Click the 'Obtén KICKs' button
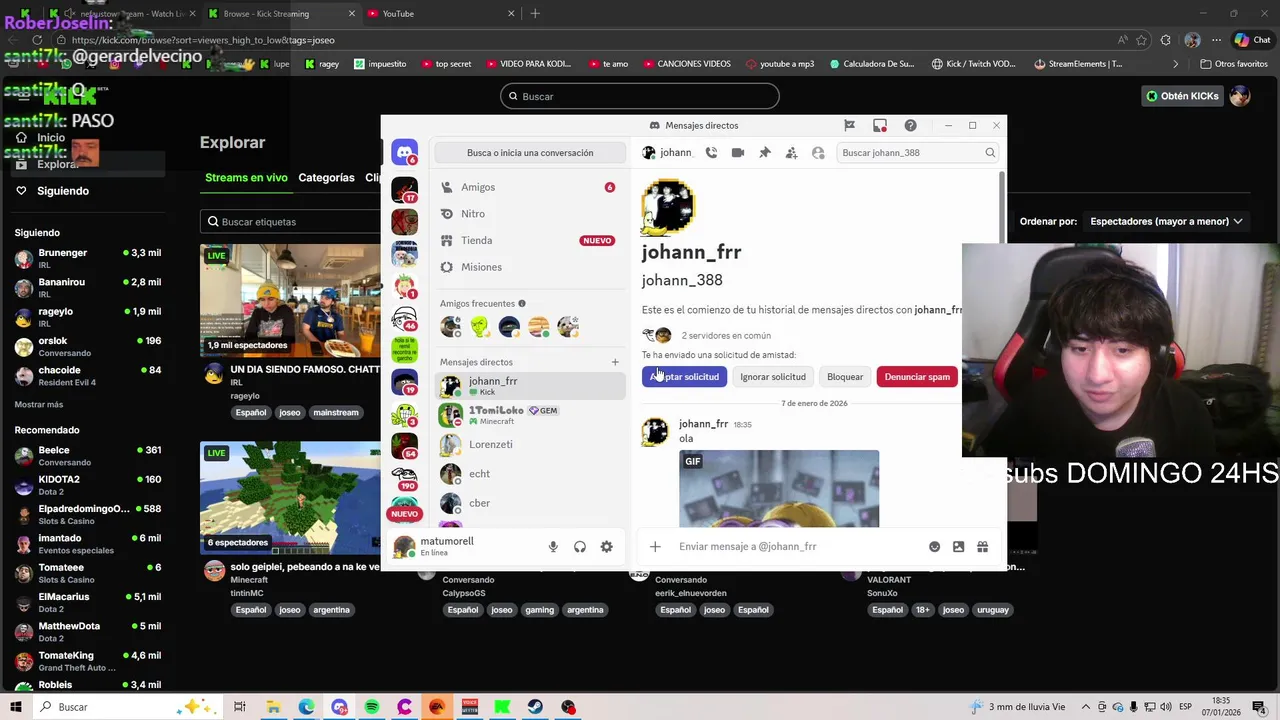 click(x=1182, y=96)
